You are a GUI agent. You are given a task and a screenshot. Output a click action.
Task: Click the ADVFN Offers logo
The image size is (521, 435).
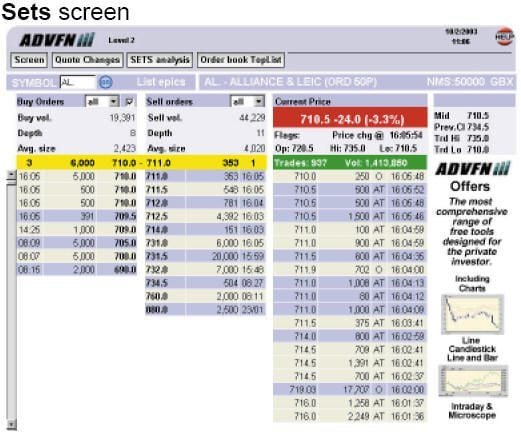coord(472,169)
